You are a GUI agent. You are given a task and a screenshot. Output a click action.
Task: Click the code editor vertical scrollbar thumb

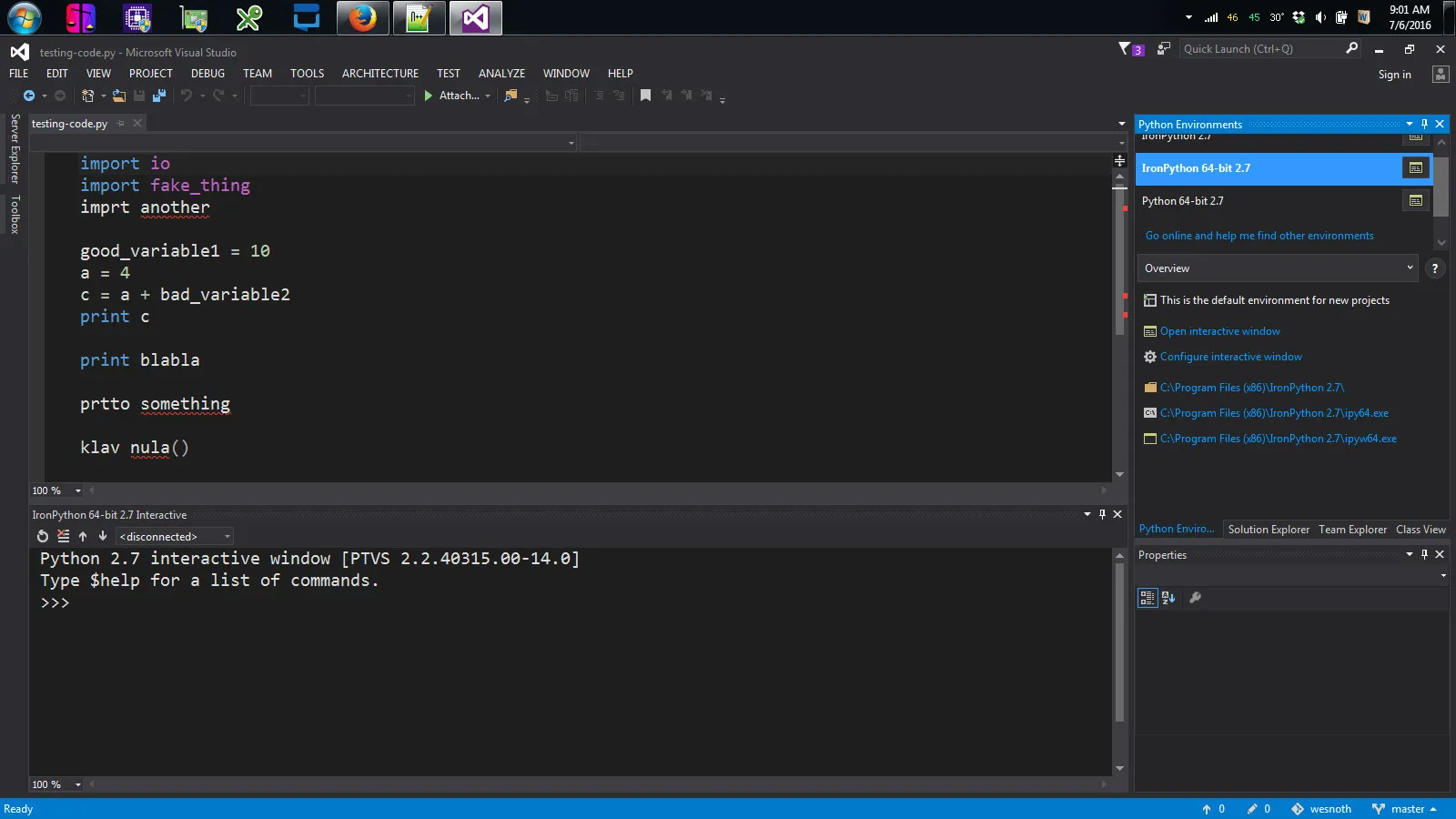click(x=1119, y=260)
